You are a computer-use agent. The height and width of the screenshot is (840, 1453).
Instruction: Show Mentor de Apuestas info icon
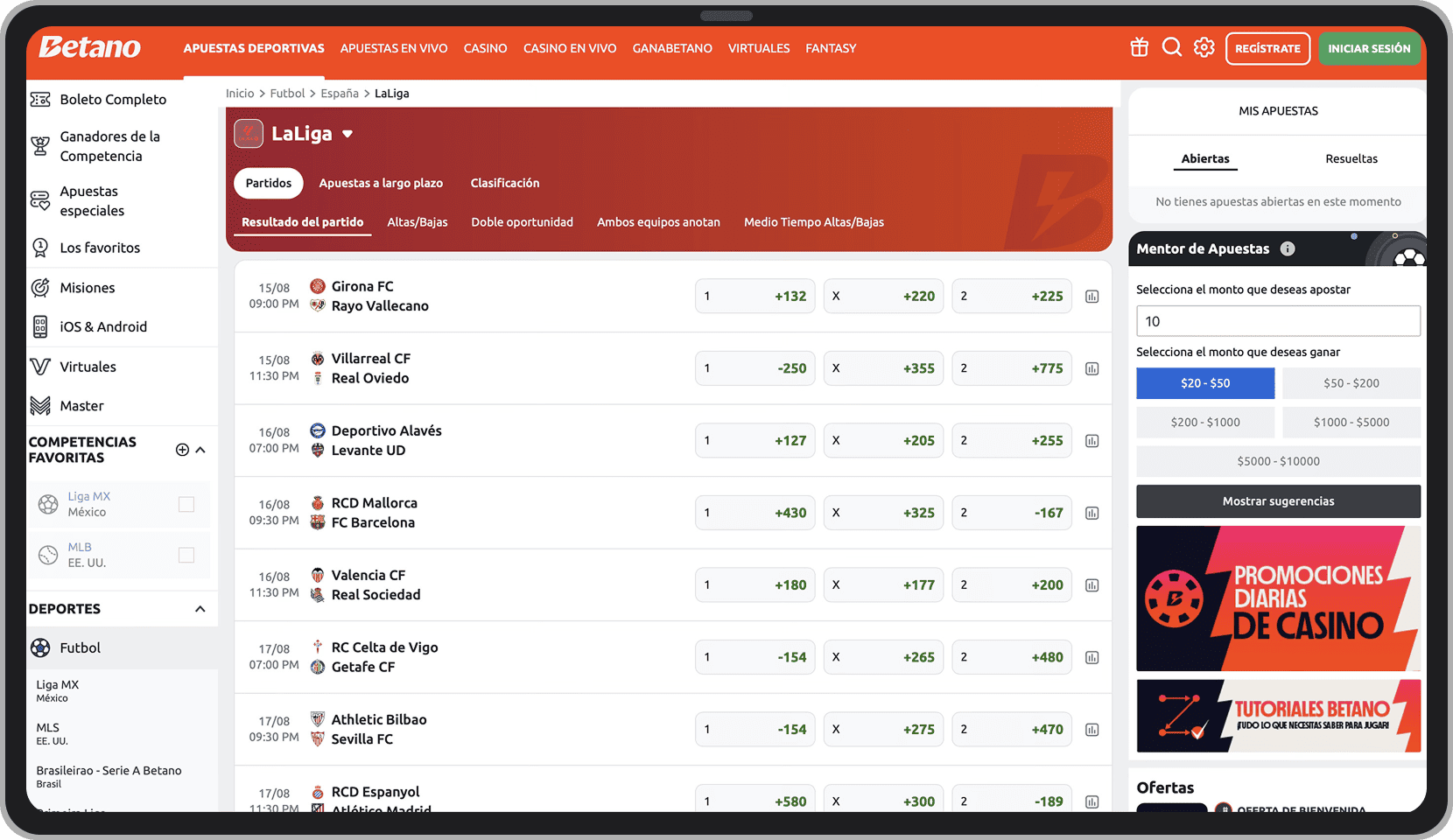click(1288, 248)
